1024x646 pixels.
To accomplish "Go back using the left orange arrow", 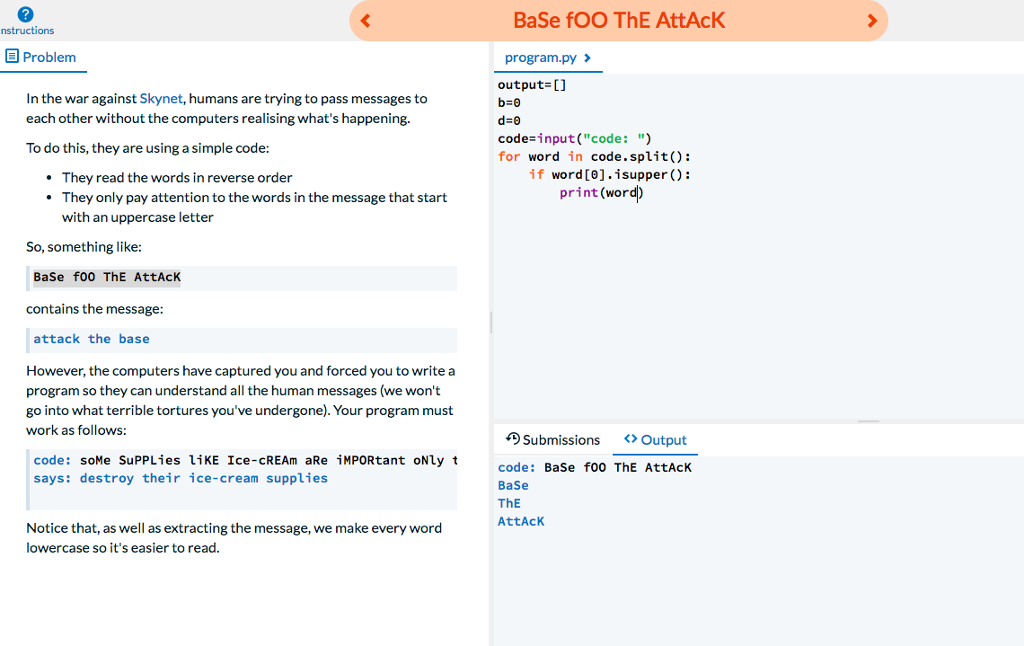I will click(364, 20).
